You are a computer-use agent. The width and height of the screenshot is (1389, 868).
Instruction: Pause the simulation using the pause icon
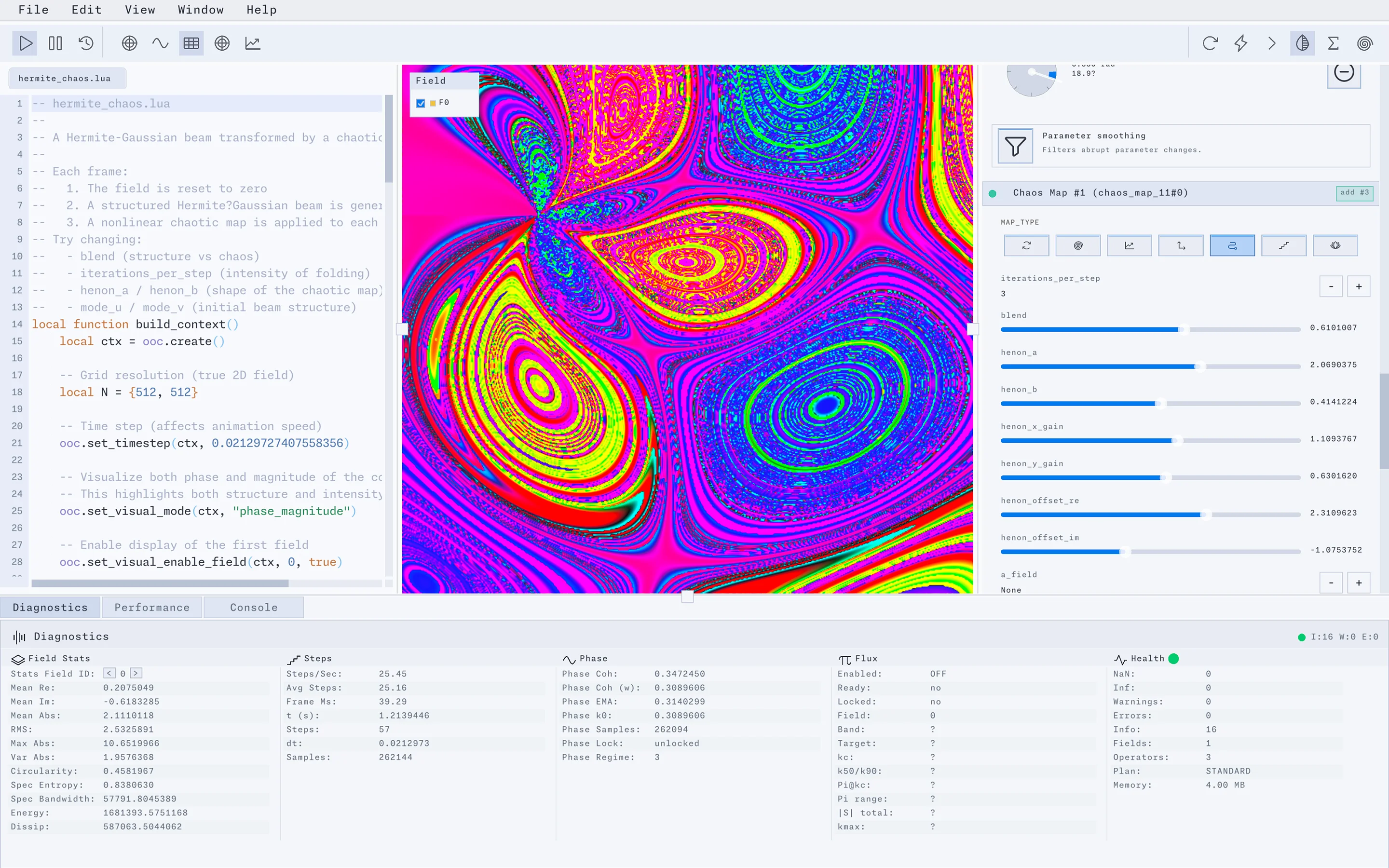[x=55, y=43]
